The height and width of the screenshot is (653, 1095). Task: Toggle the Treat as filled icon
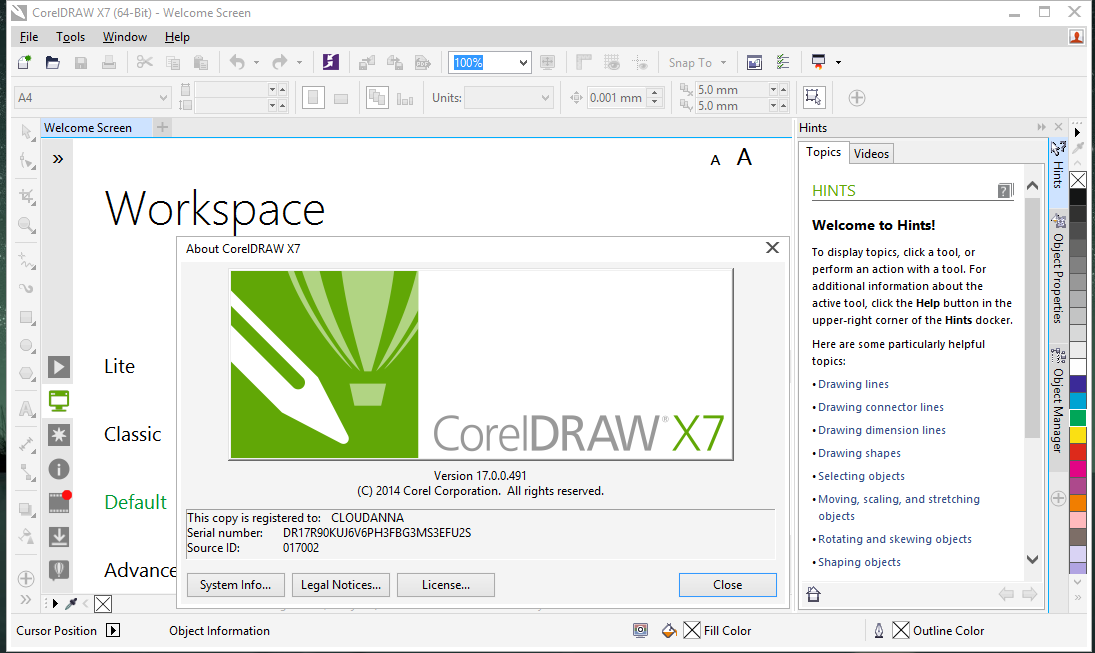814,98
